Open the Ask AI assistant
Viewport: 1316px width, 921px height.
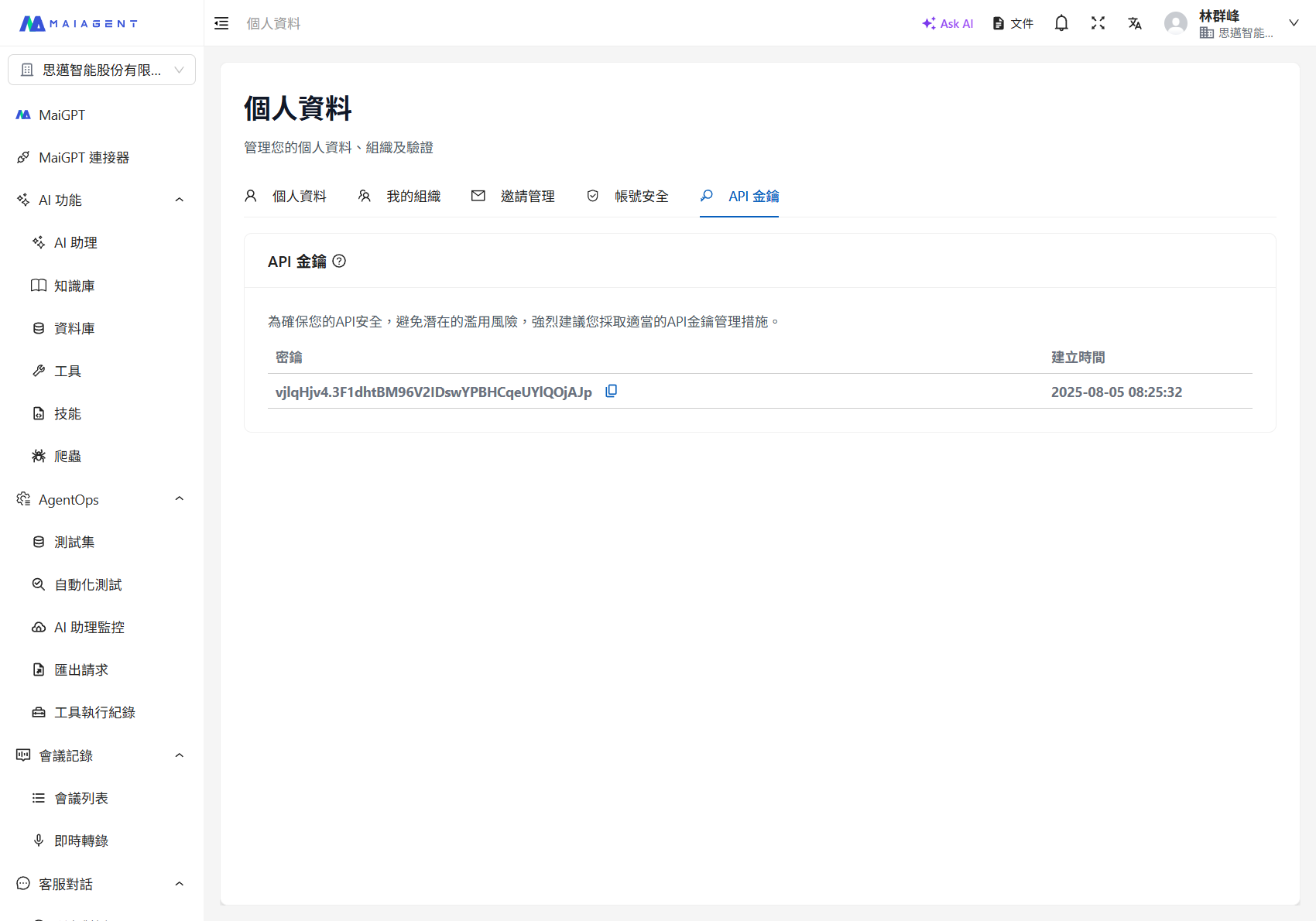(x=948, y=23)
